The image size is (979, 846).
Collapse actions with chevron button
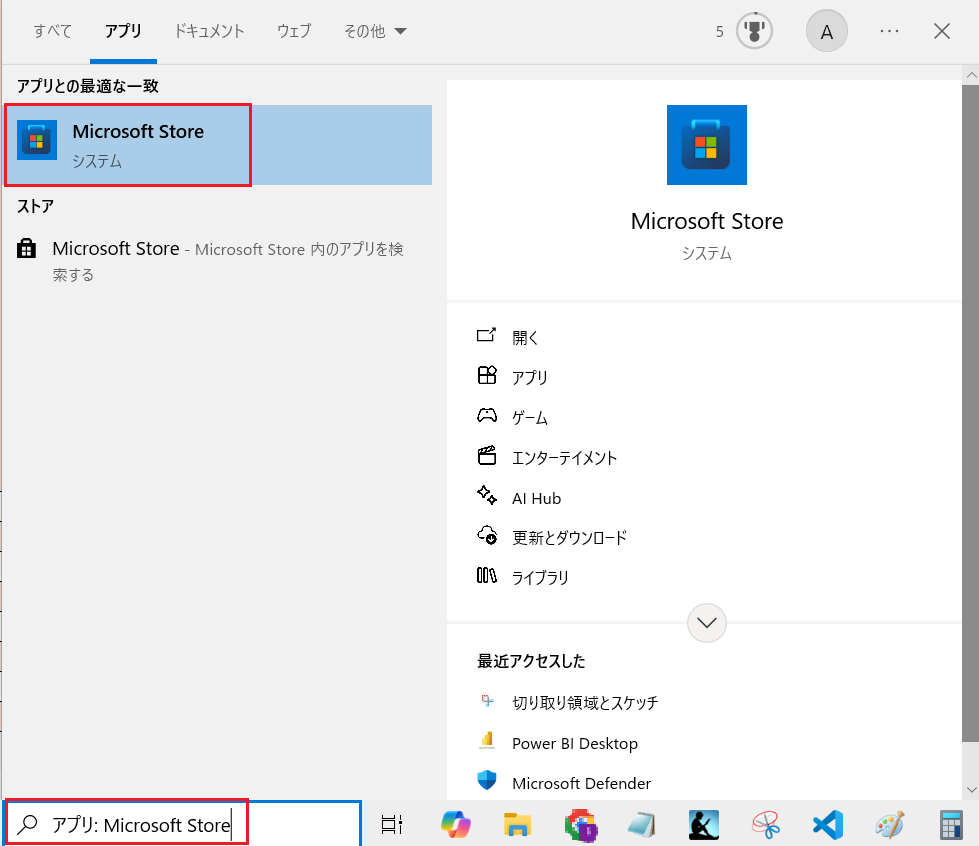pyautogui.click(x=707, y=622)
